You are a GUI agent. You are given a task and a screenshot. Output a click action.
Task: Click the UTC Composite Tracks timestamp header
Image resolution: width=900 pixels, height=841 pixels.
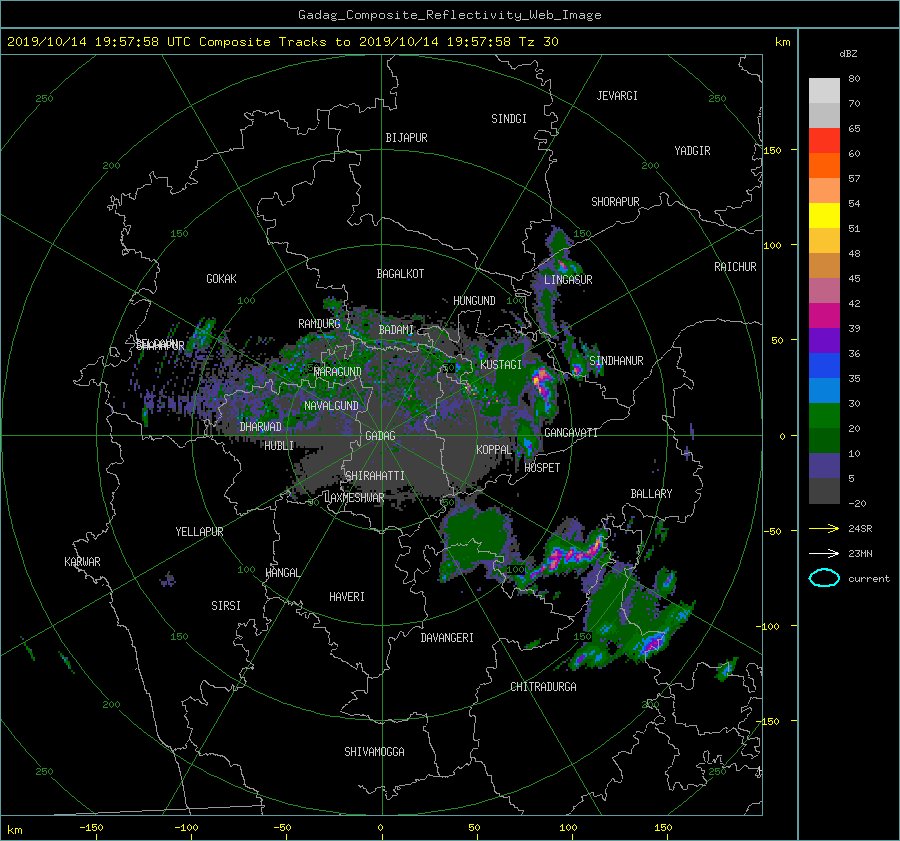282,42
